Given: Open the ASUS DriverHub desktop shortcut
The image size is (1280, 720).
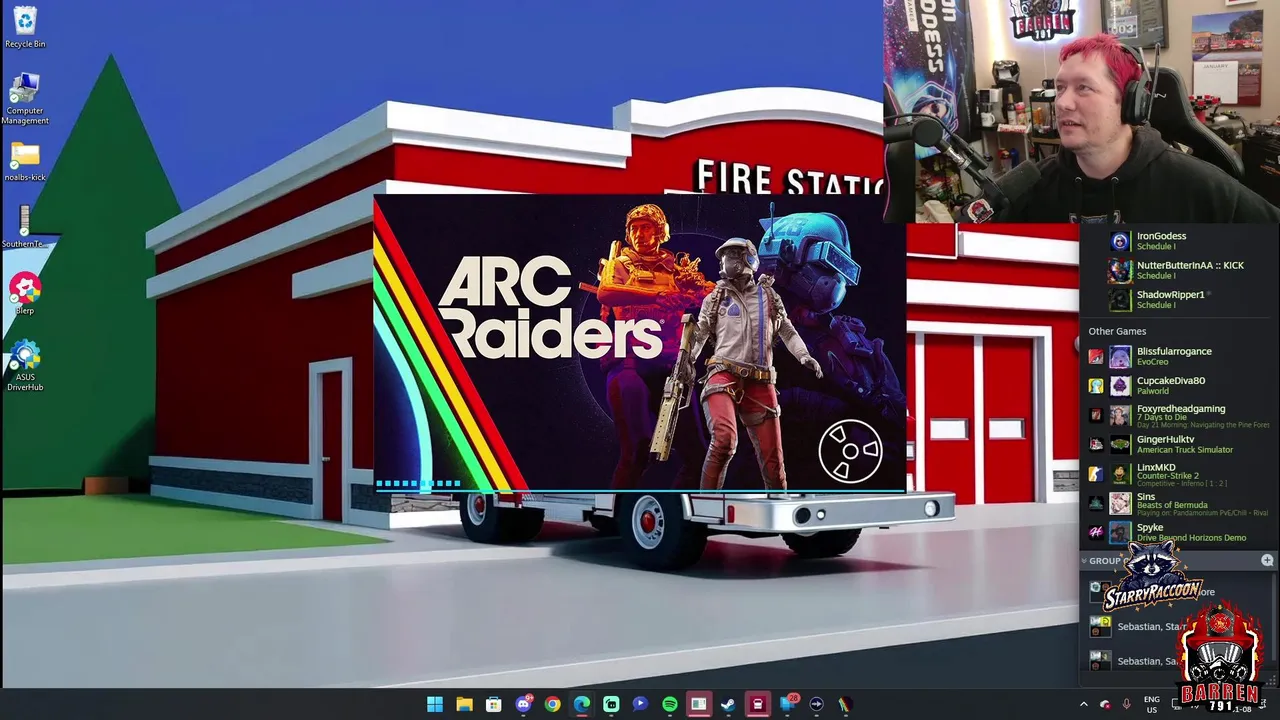Looking at the screenshot, I should (25, 366).
